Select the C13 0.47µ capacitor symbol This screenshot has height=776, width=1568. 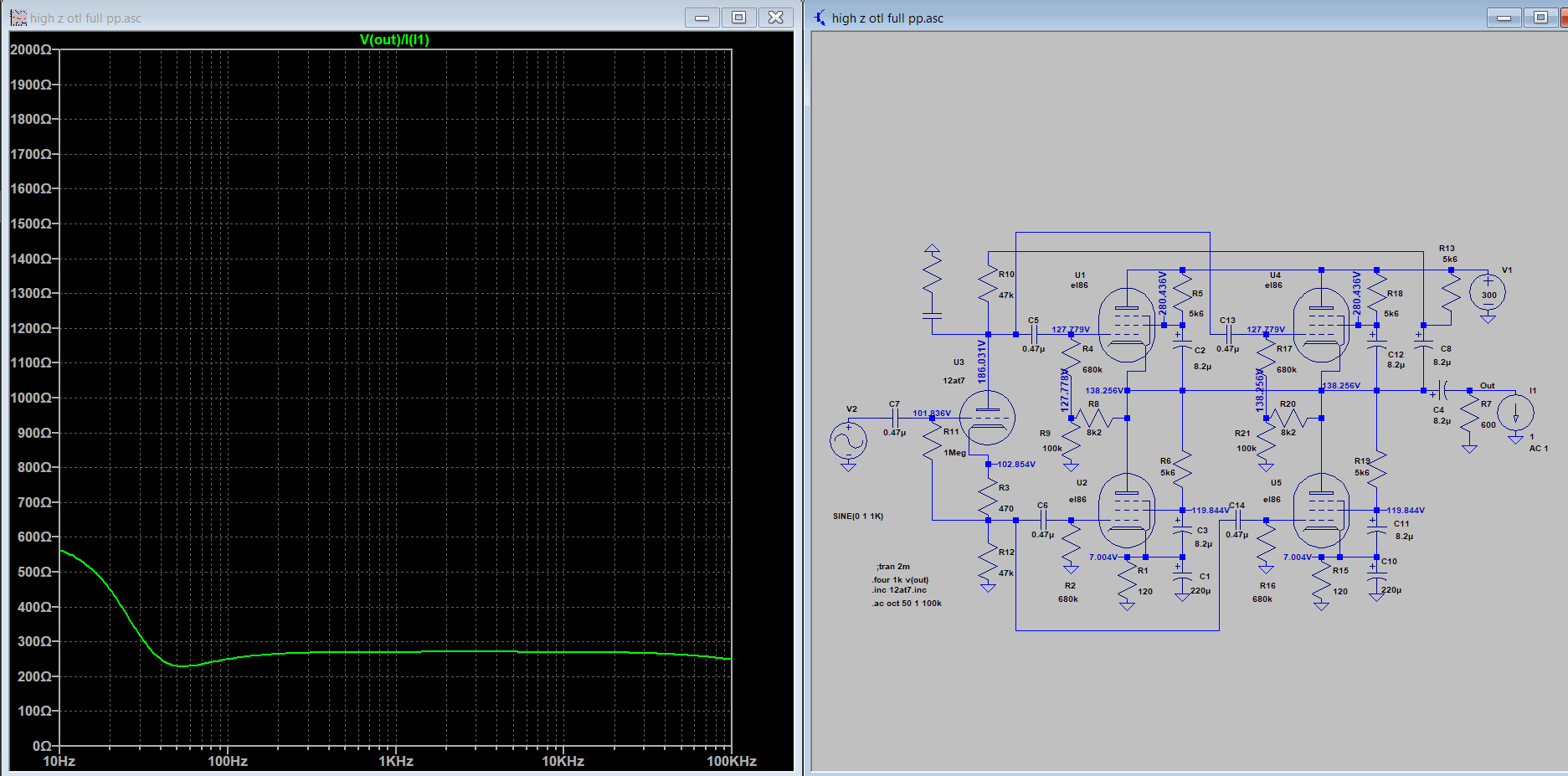pos(1228,334)
